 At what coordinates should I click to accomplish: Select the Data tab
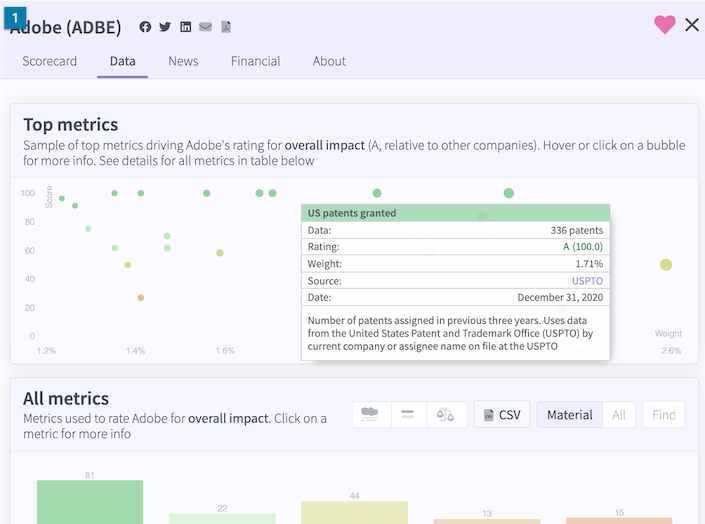click(122, 61)
